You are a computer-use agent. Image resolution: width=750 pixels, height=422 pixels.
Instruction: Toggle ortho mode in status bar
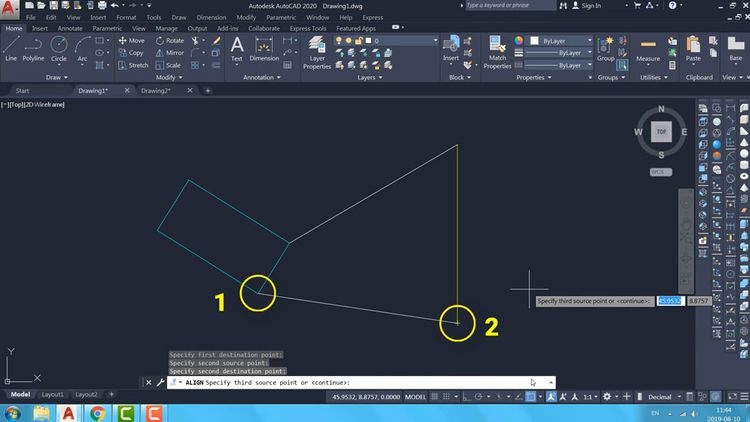tap(467, 397)
